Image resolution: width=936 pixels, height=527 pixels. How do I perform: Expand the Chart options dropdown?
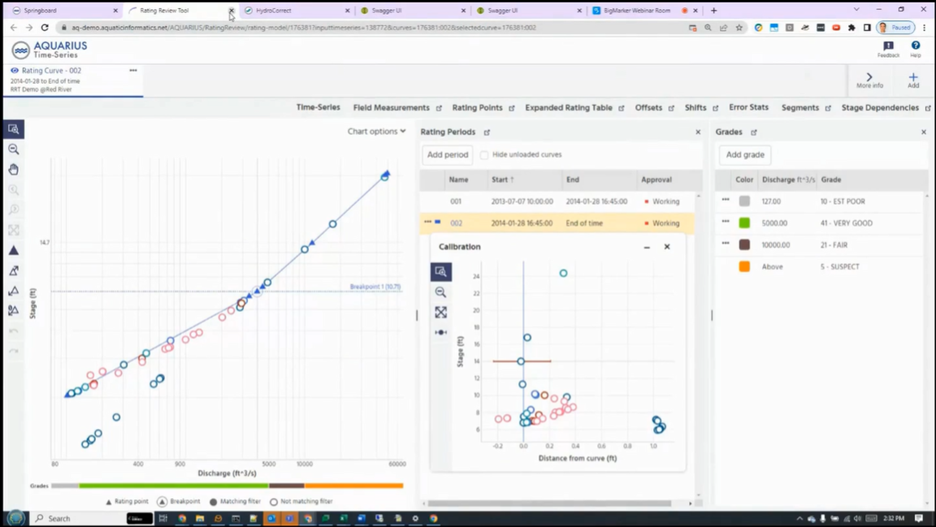376,131
